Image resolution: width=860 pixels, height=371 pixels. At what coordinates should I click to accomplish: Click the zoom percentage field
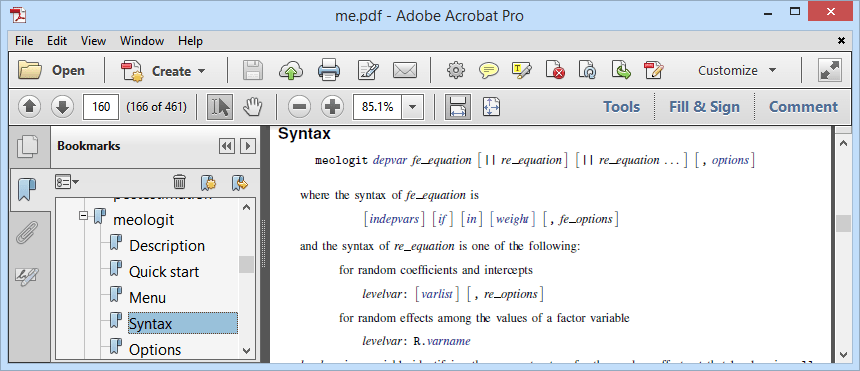point(378,106)
